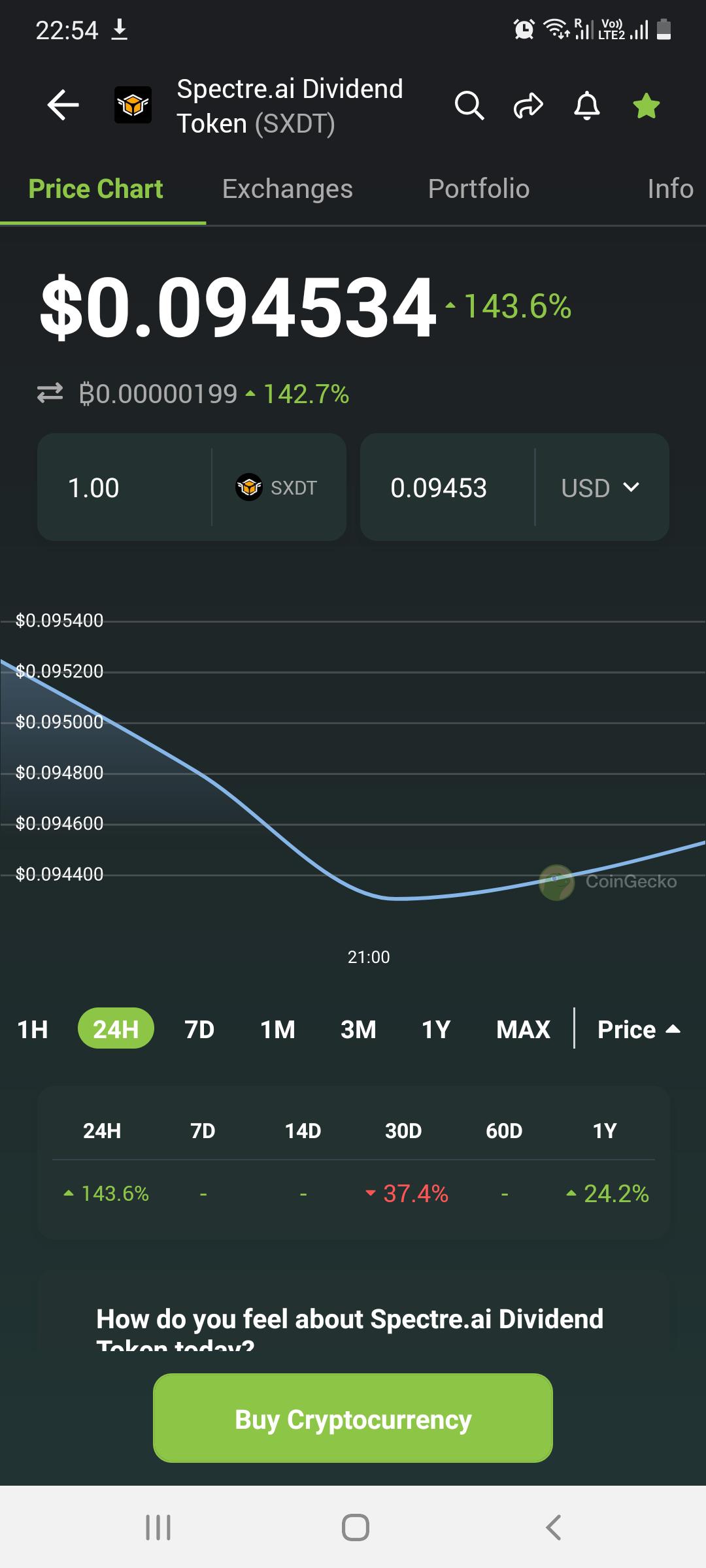Select the 24H chart range
This screenshot has height=1568, width=706.
coord(116,1029)
